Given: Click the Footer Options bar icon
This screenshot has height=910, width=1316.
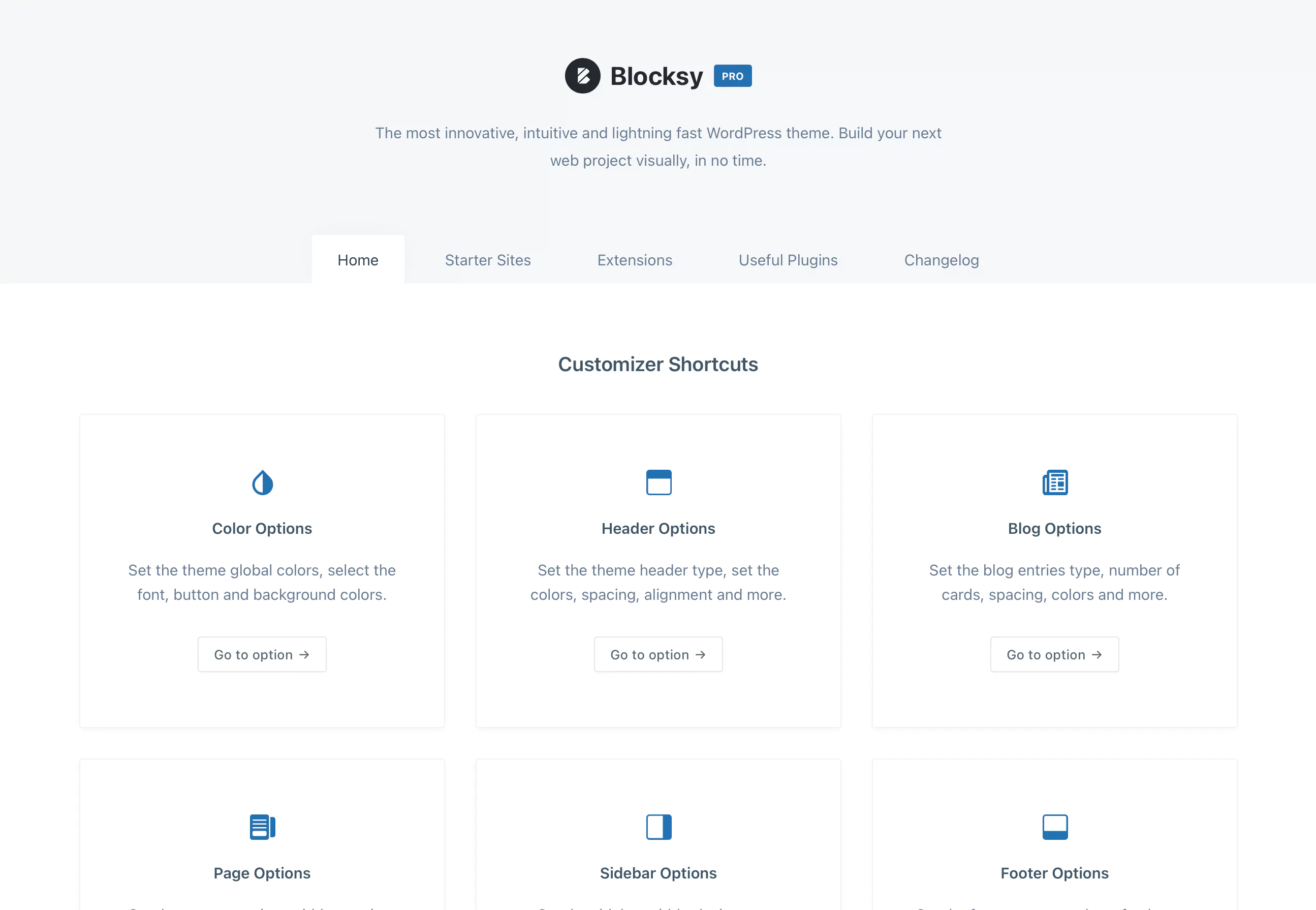Looking at the screenshot, I should 1054,827.
